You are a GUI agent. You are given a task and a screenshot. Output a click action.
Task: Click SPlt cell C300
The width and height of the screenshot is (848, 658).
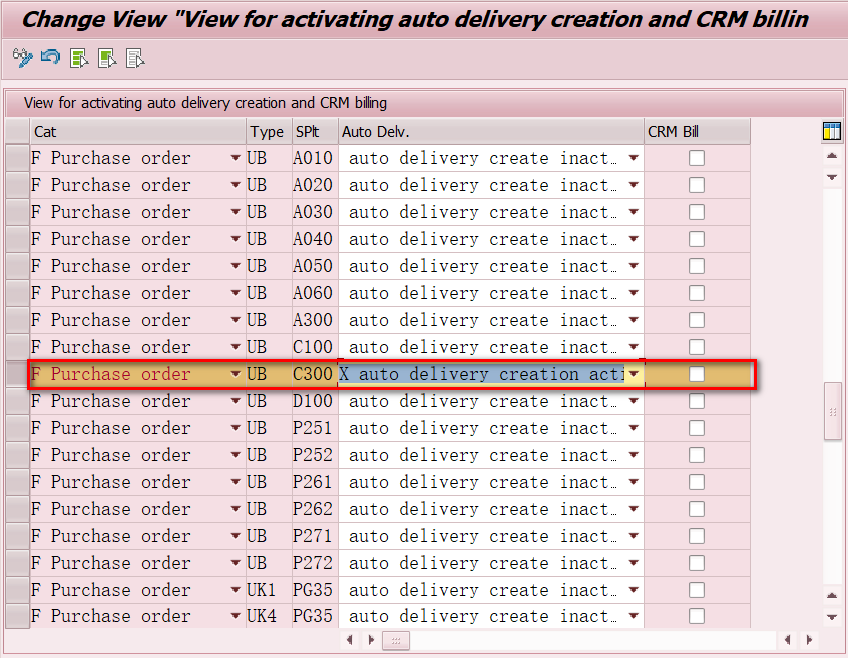(313, 374)
